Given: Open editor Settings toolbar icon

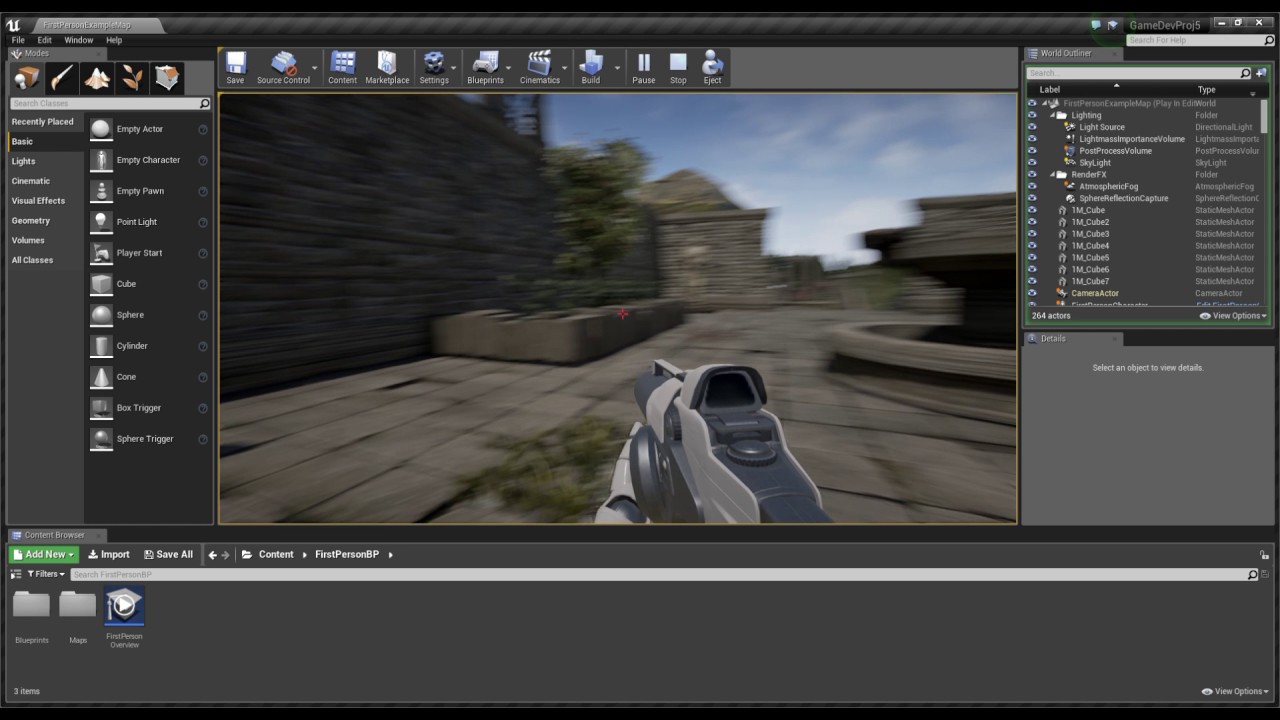Looking at the screenshot, I should [x=434, y=67].
